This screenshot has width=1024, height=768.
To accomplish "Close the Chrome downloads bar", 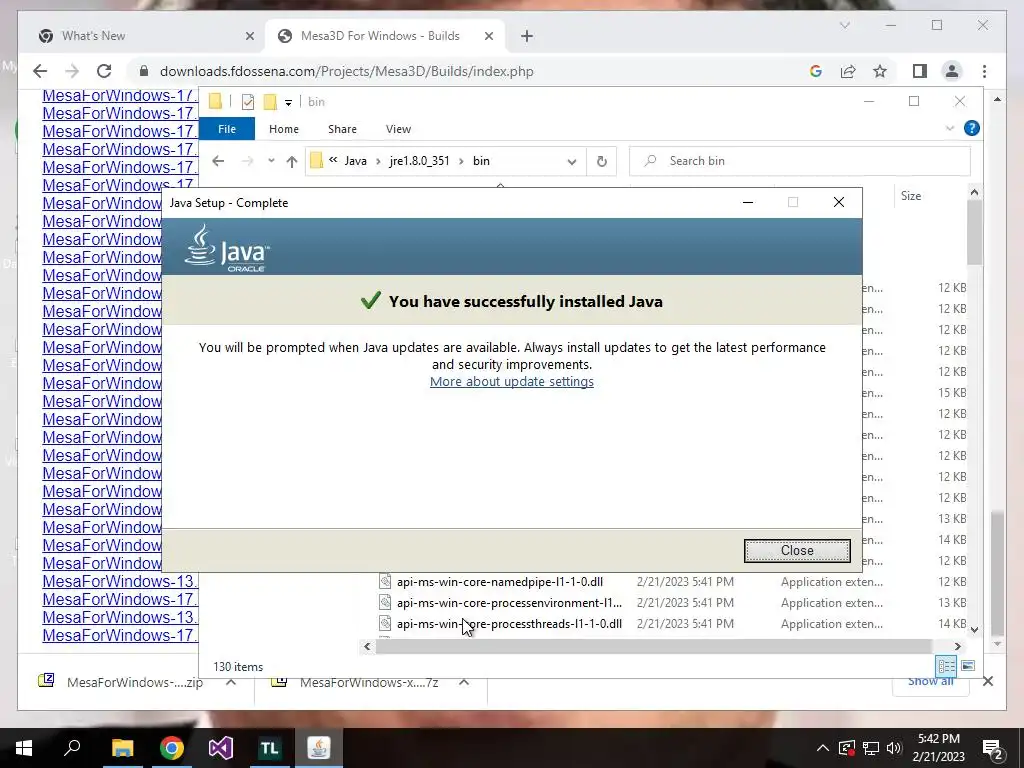I will pyautogui.click(x=988, y=682).
